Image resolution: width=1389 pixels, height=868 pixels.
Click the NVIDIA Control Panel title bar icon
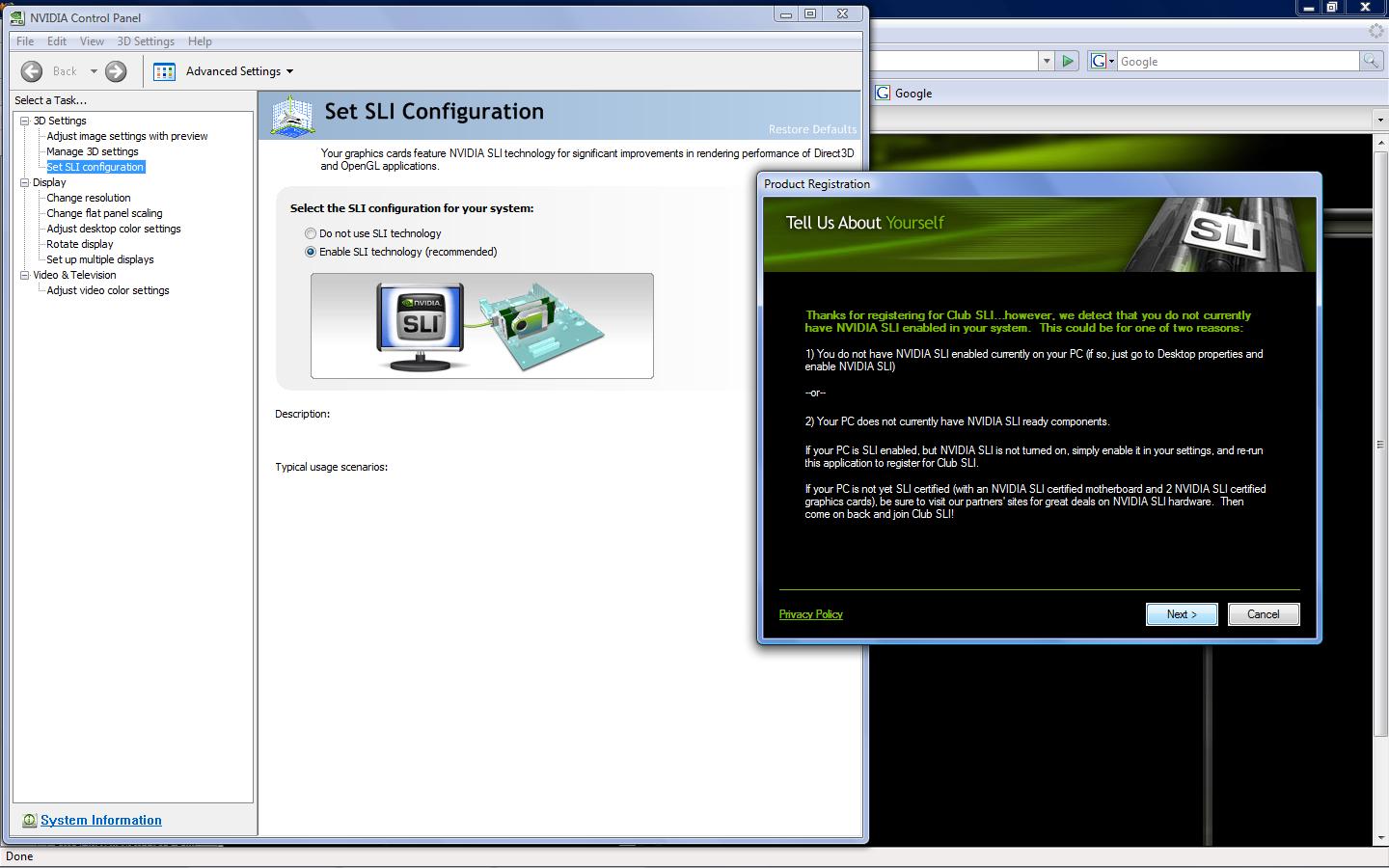click(x=17, y=17)
